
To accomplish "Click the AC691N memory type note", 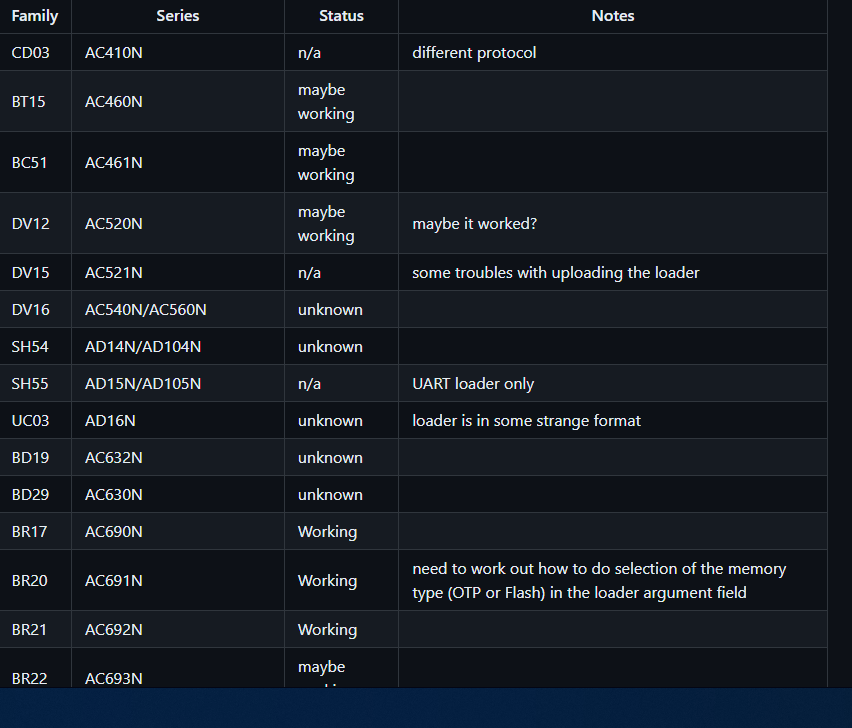I will point(599,580).
